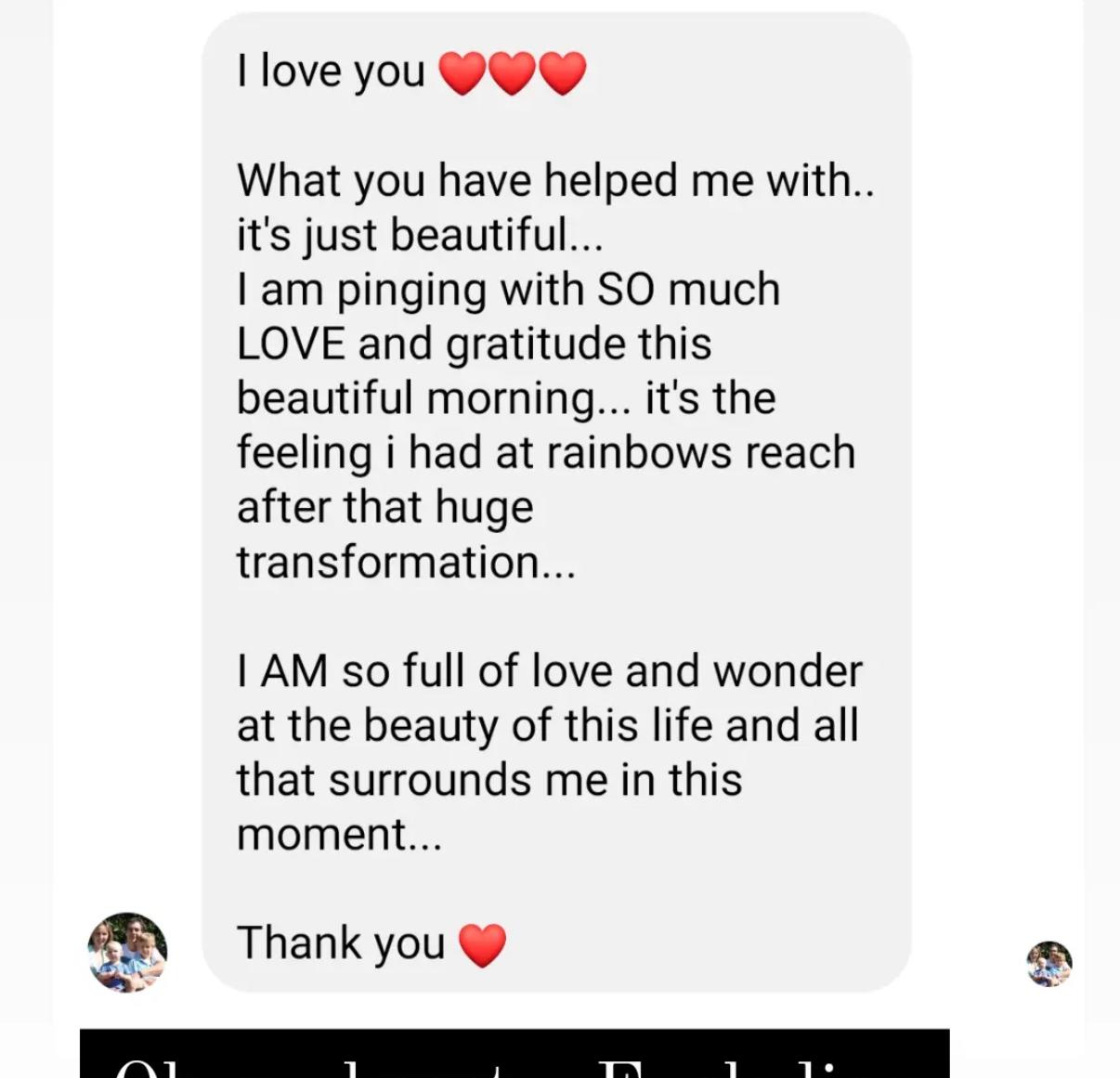Click the red heart after "Thank you"

483,945
